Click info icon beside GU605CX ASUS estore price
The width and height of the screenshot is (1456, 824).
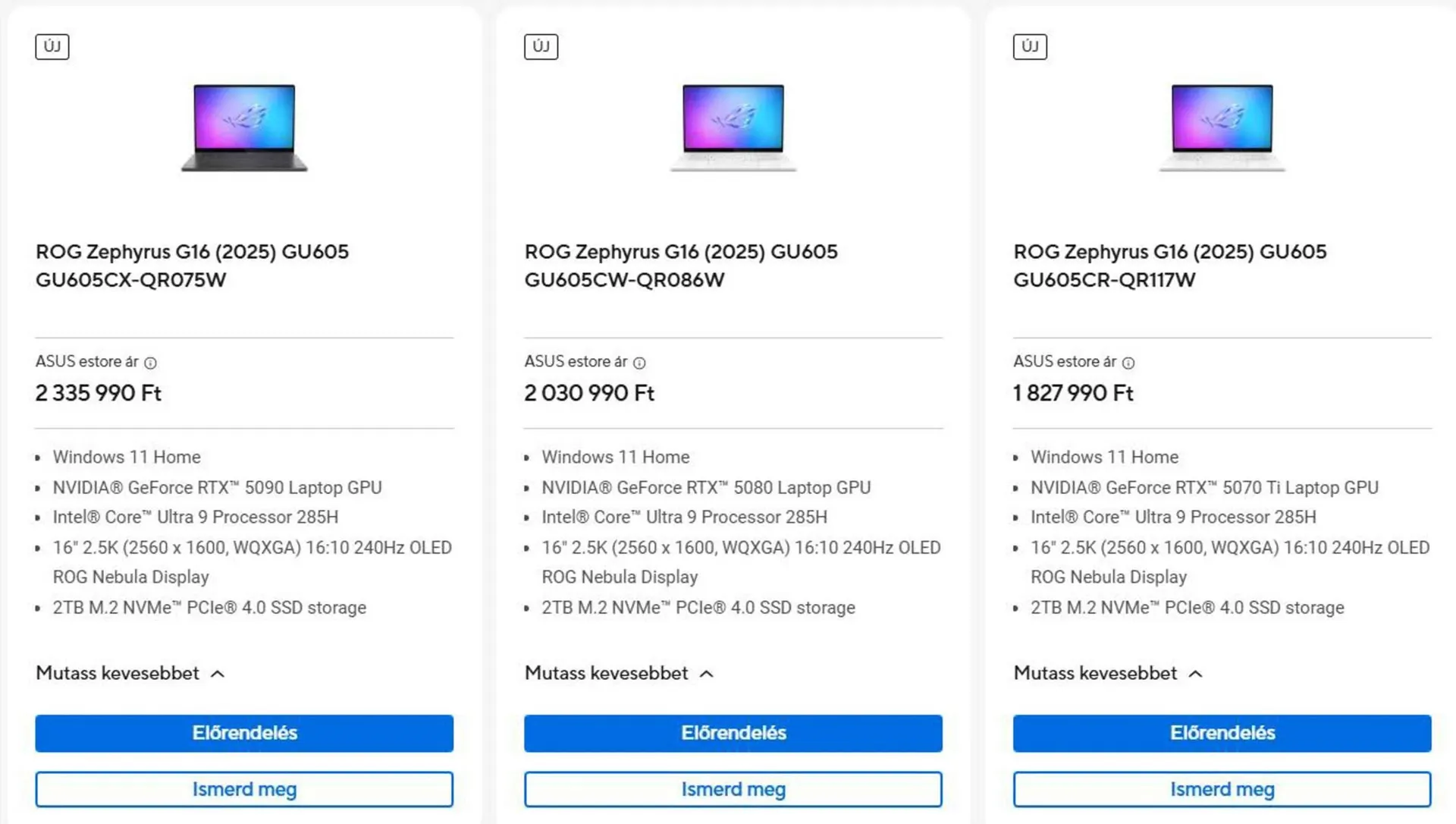click(x=150, y=363)
